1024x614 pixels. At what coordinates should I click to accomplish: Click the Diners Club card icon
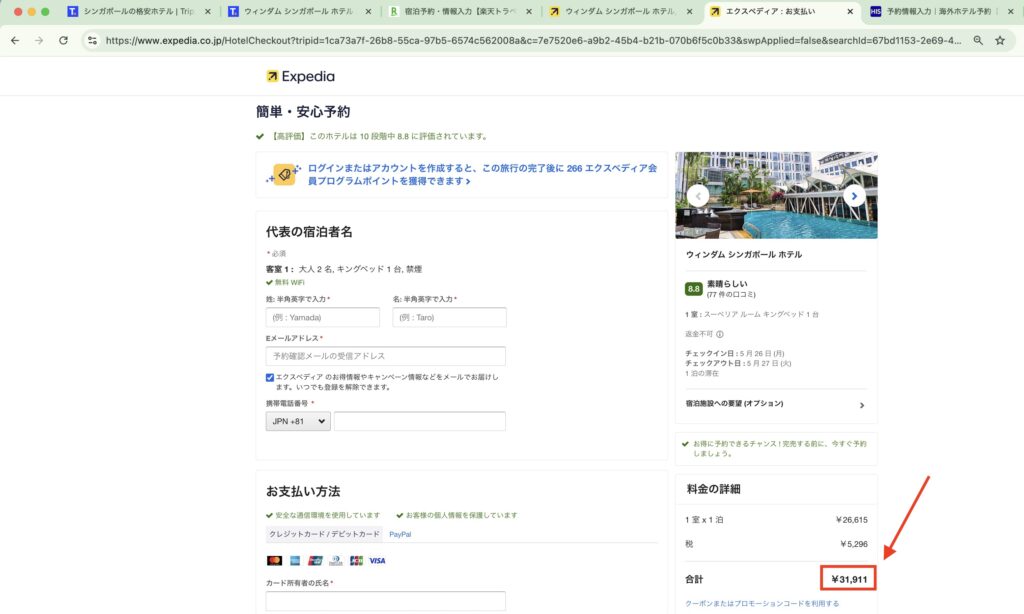click(336, 560)
